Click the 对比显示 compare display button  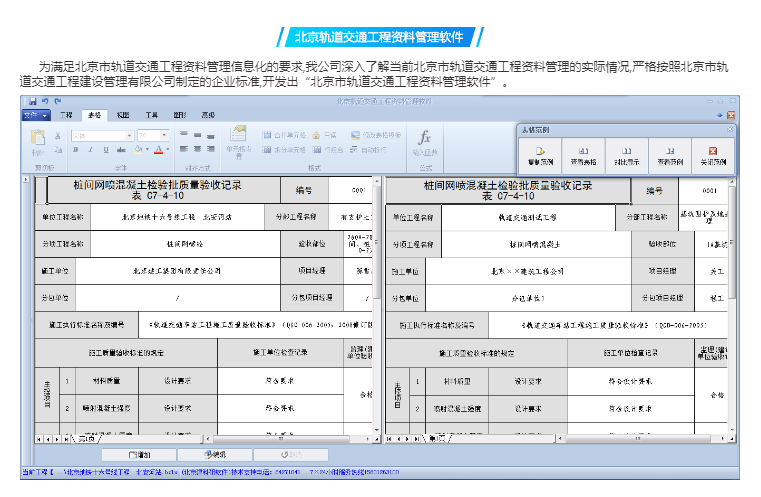pos(627,156)
